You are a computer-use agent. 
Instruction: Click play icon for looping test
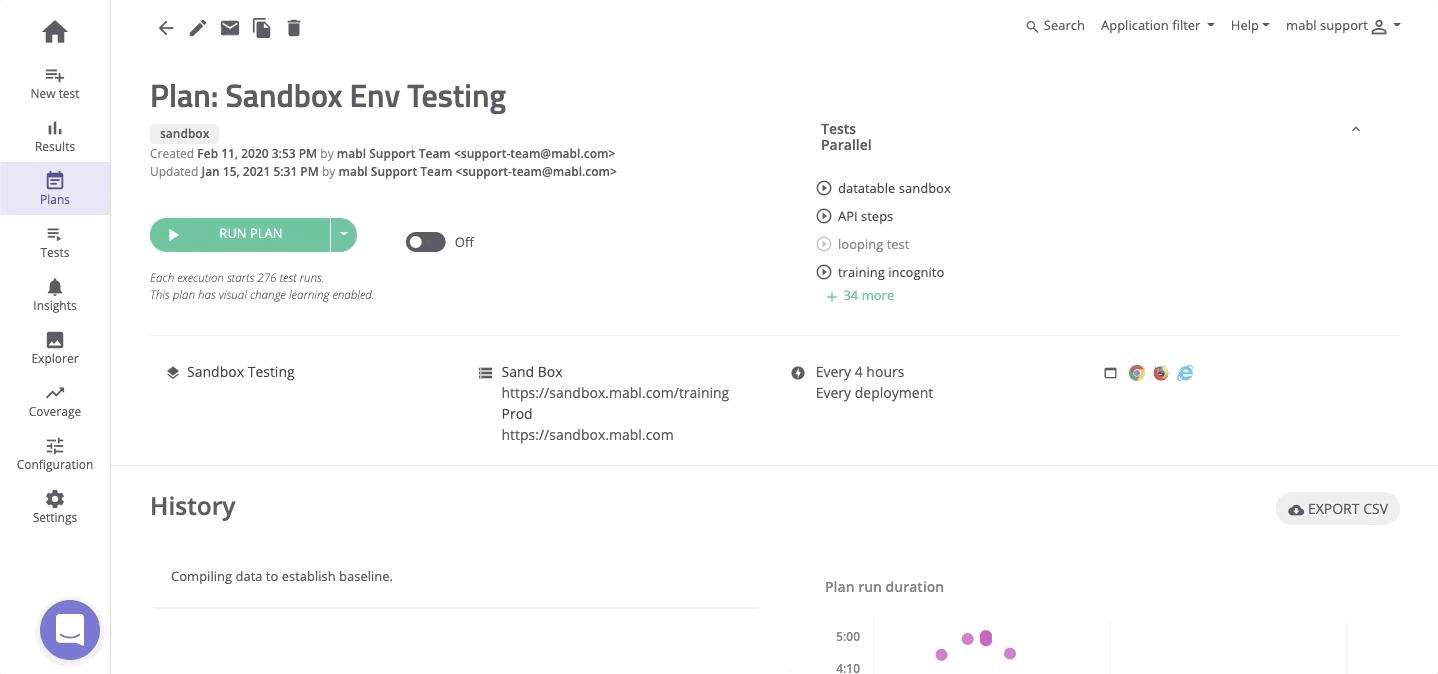coord(824,244)
